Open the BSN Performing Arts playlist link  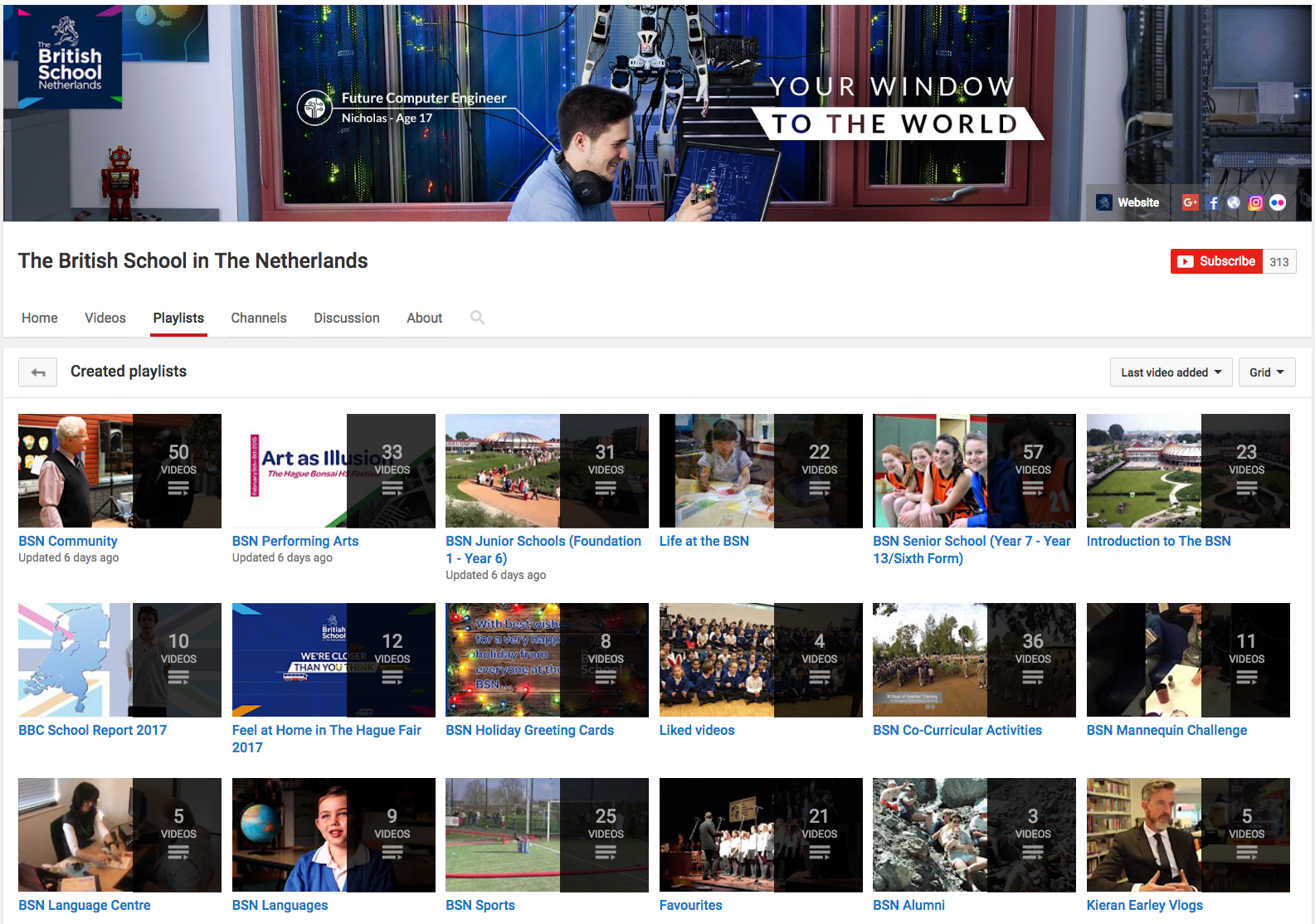coord(295,541)
